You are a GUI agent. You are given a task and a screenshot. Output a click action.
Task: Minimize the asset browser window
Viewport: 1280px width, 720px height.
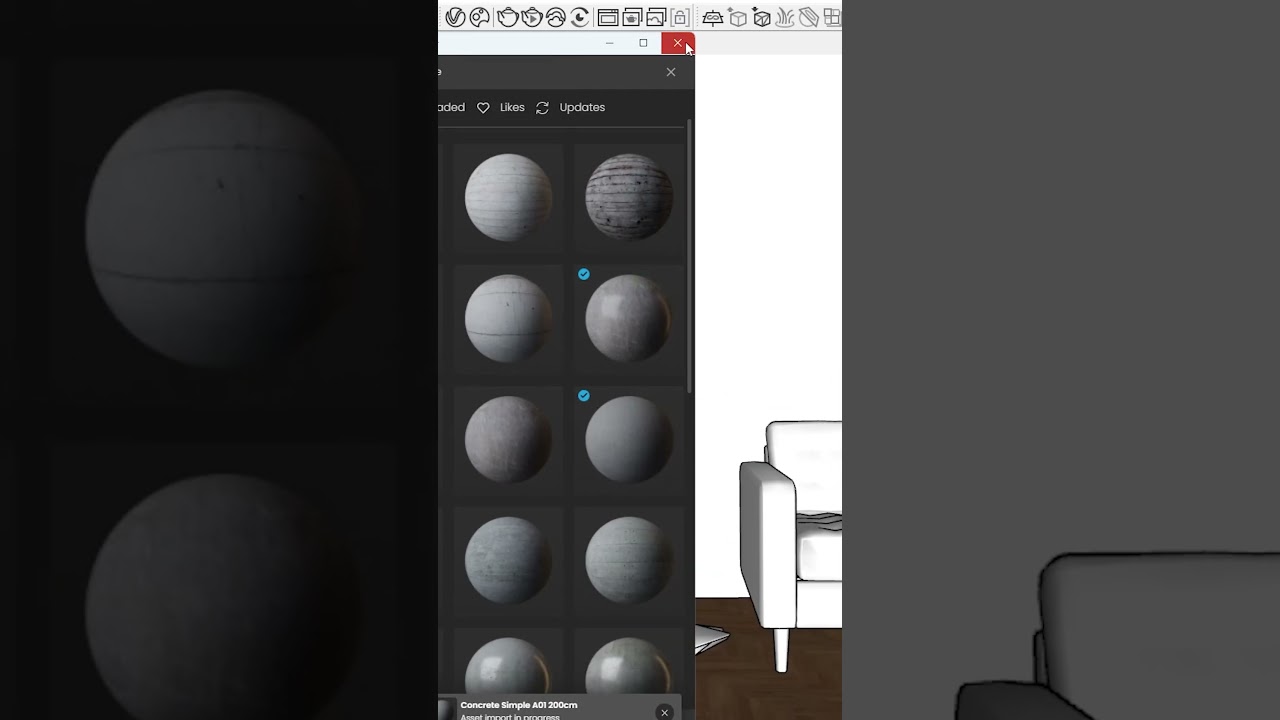(x=609, y=43)
